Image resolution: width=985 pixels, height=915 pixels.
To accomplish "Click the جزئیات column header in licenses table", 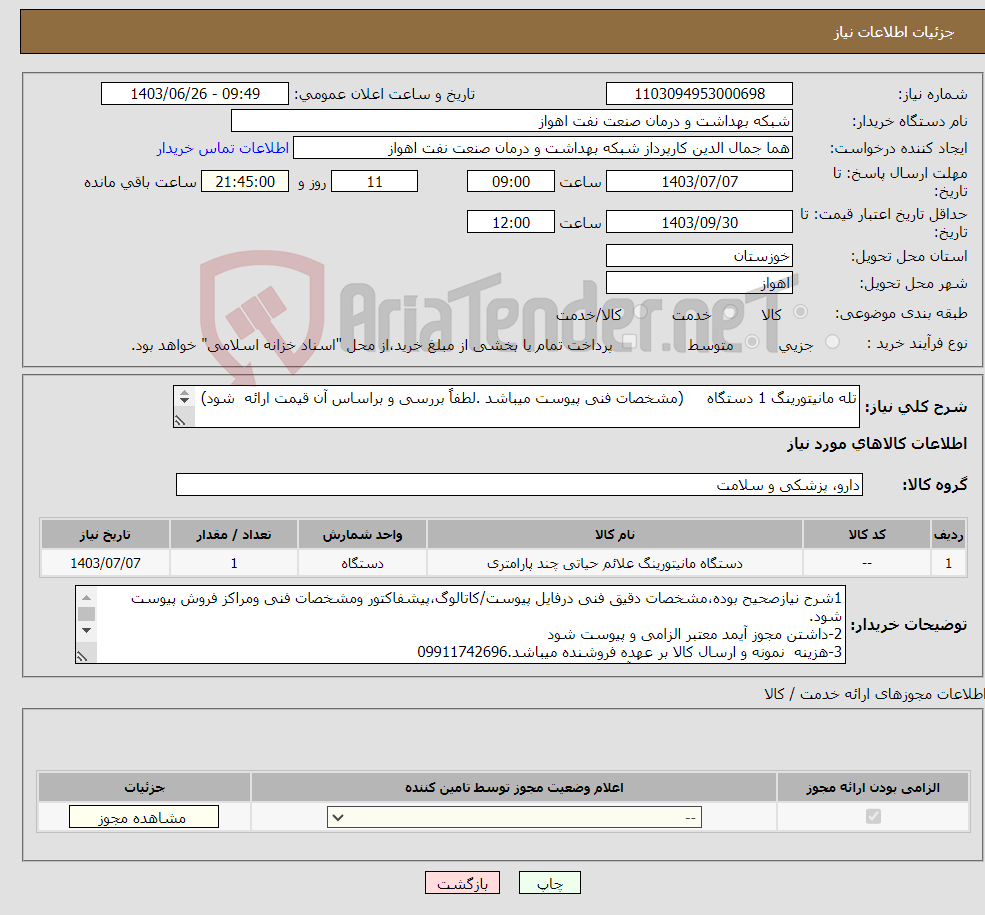I will 144,787.
